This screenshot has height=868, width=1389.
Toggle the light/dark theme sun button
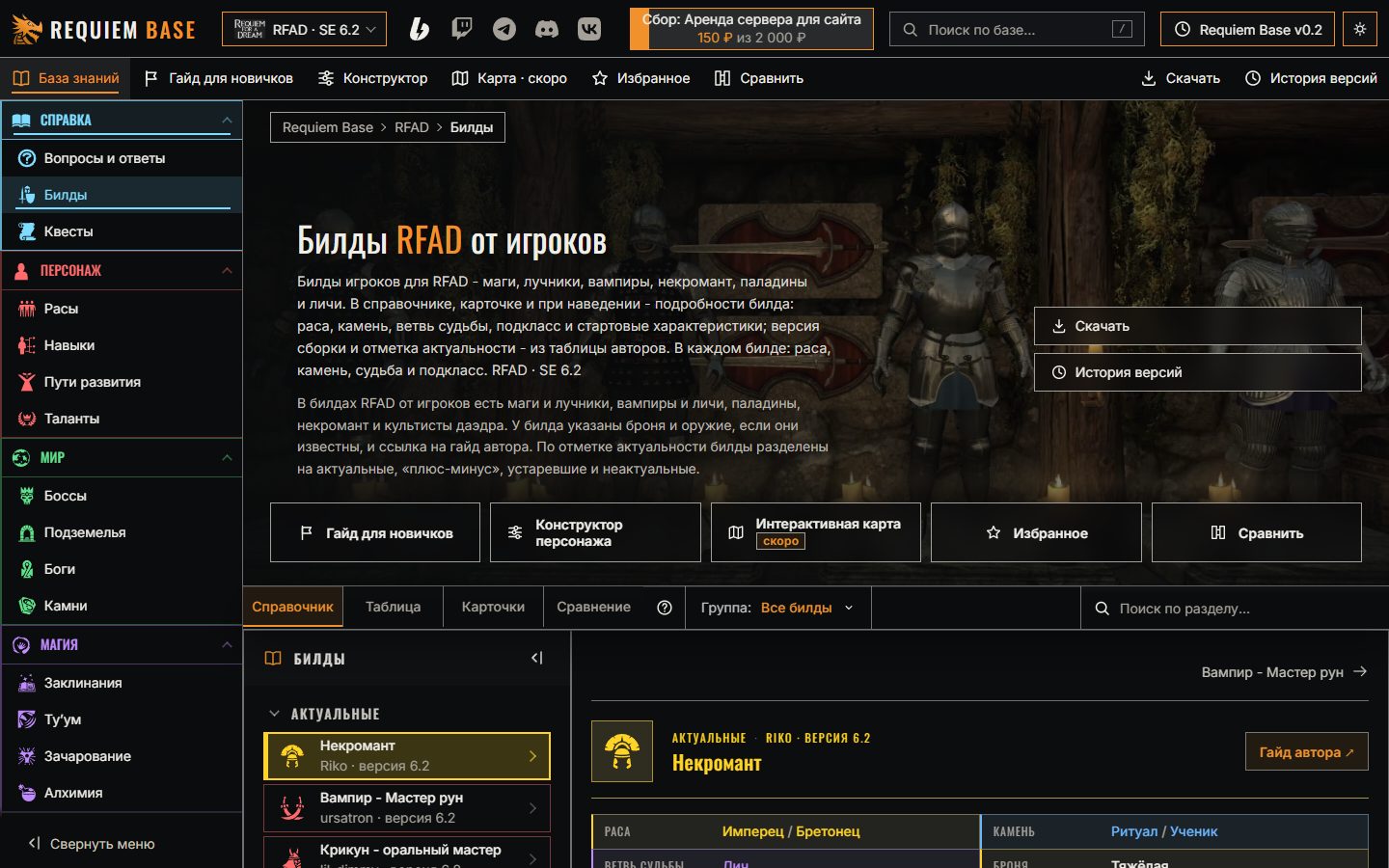point(1360,29)
